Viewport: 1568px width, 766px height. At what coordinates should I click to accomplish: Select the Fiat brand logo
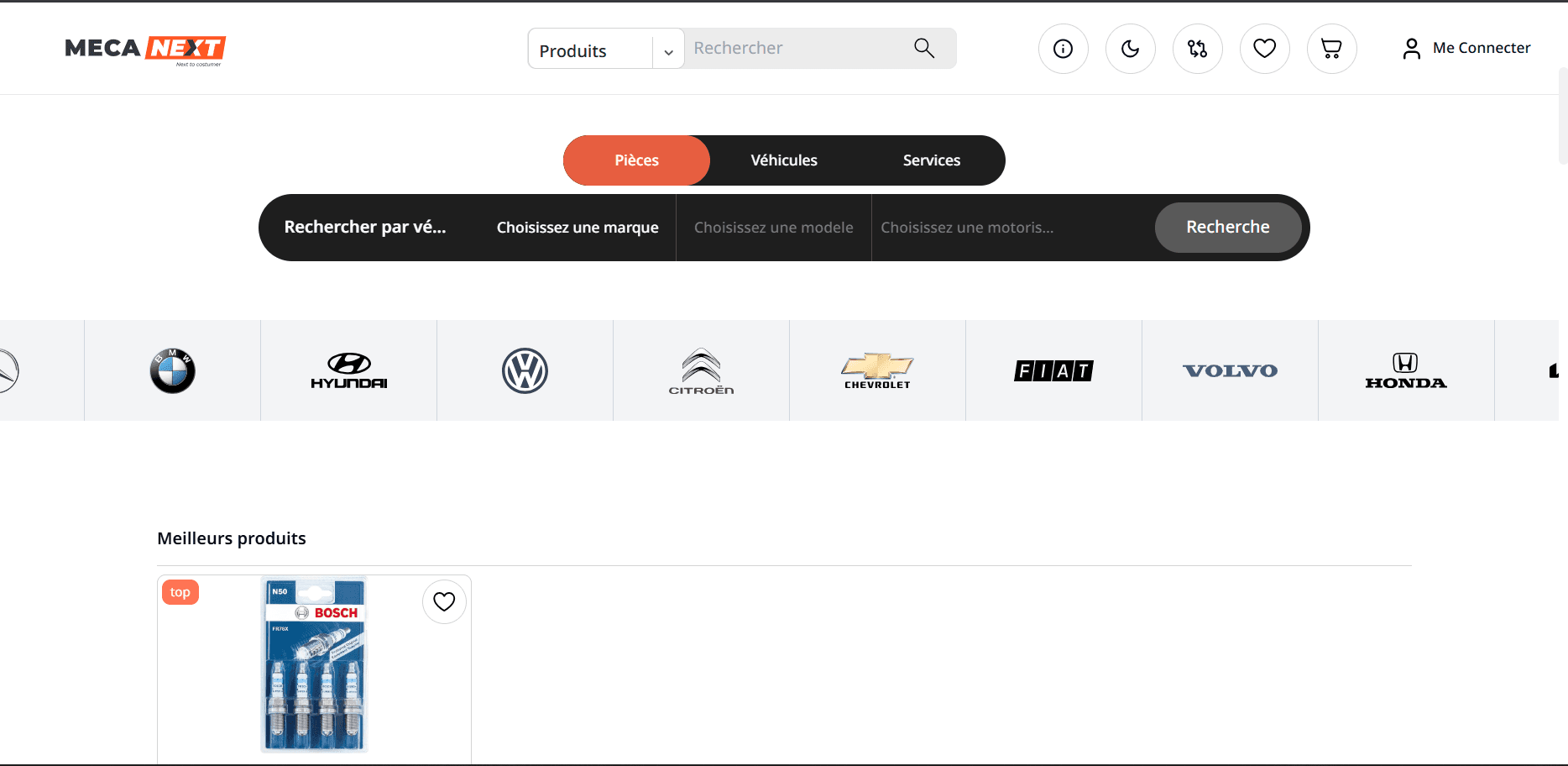pos(1053,370)
